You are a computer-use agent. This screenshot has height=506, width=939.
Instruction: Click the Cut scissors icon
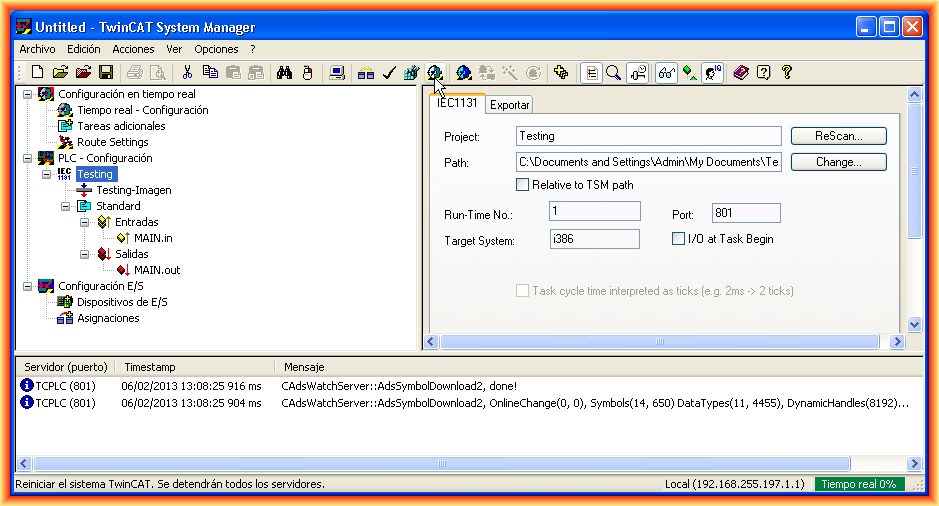[186, 72]
